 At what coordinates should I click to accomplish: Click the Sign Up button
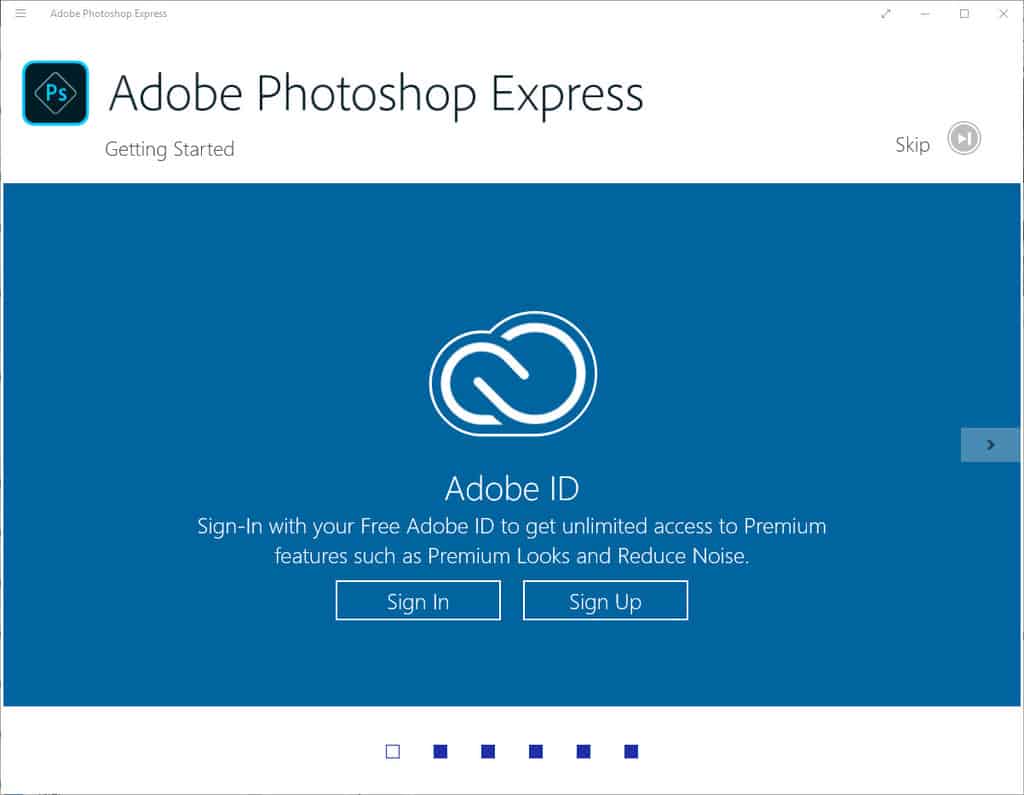point(605,600)
